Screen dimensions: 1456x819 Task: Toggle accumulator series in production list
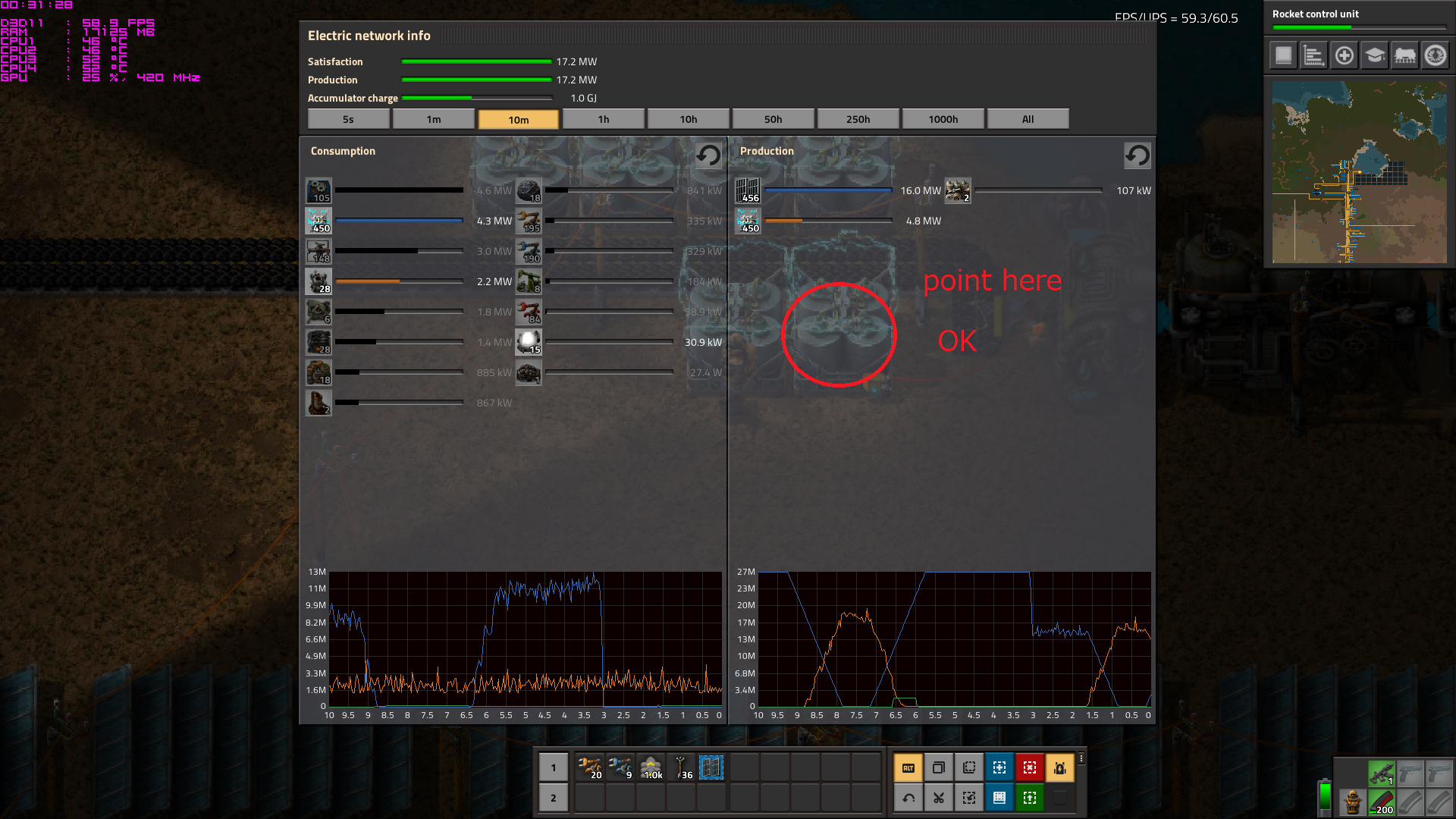click(x=748, y=221)
